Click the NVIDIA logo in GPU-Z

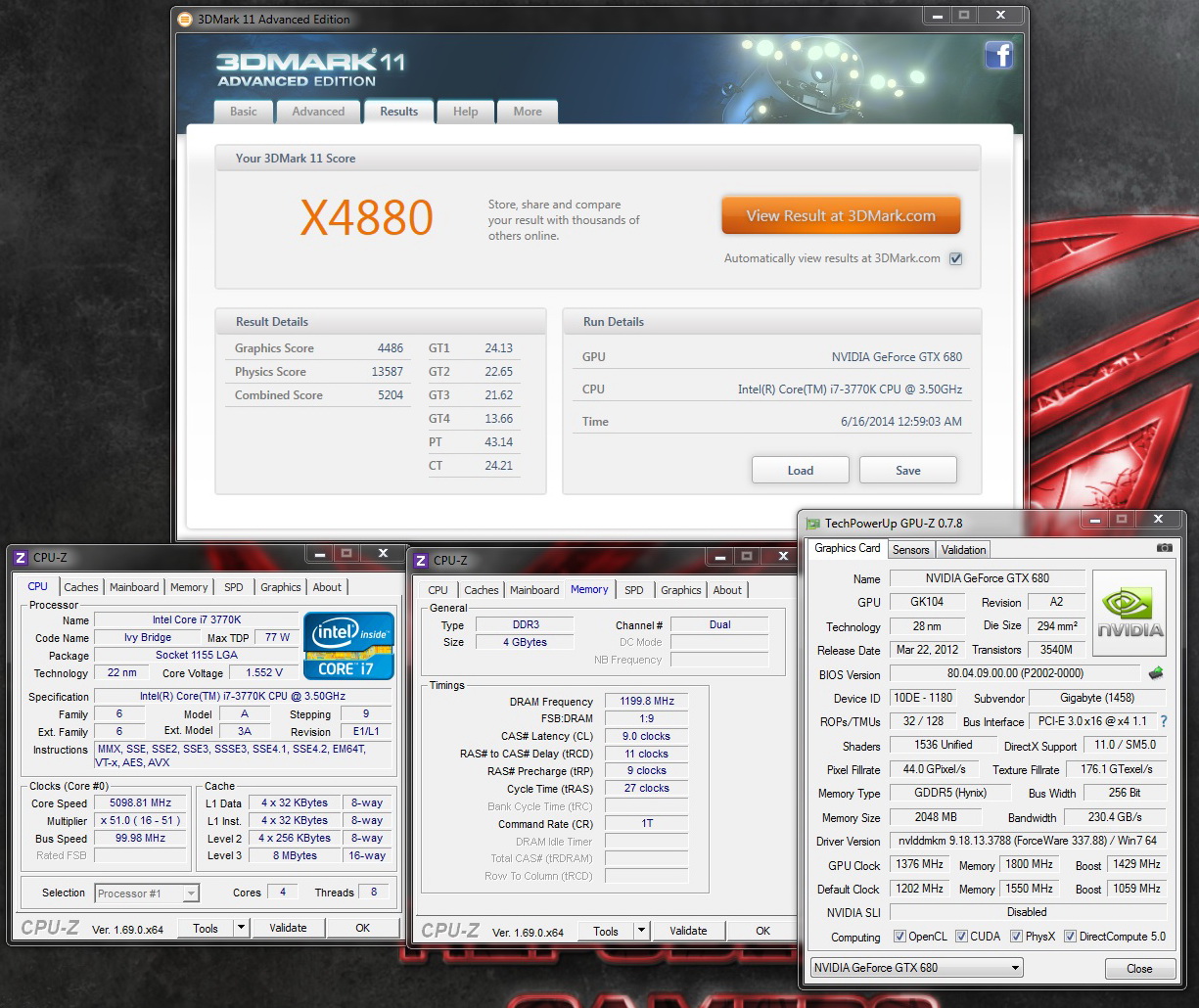coord(1129,612)
